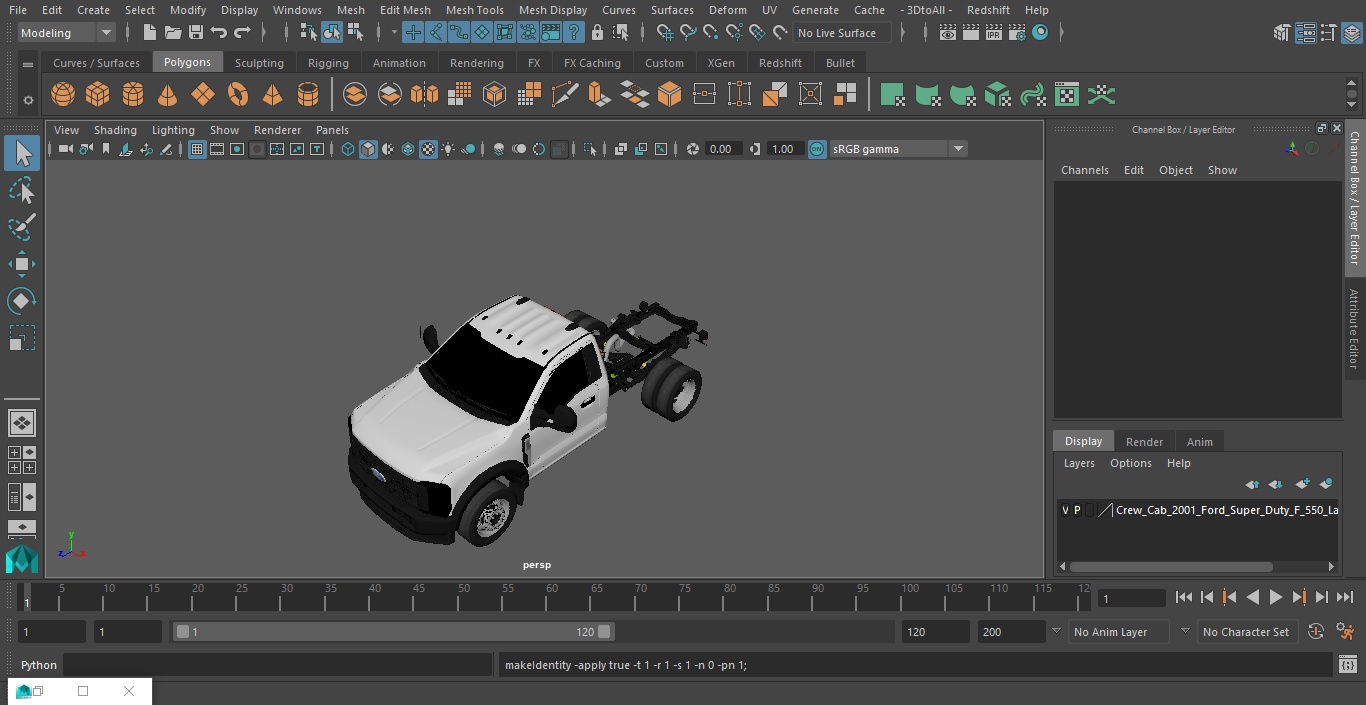Toggle sRGB gamma color management button

pyautogui.click(x=817, y=149)
